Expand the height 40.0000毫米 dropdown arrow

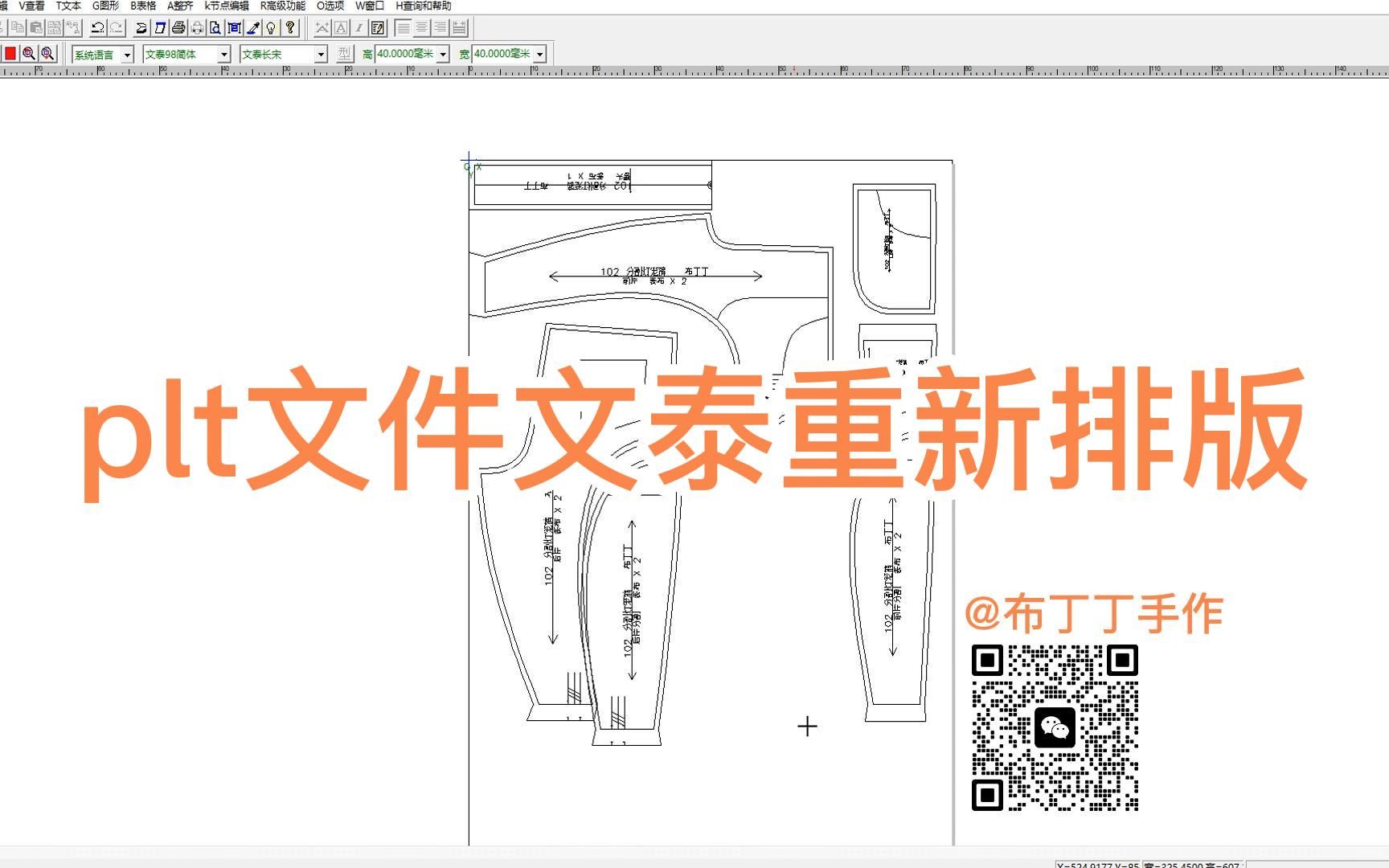(x=443, y=55)
